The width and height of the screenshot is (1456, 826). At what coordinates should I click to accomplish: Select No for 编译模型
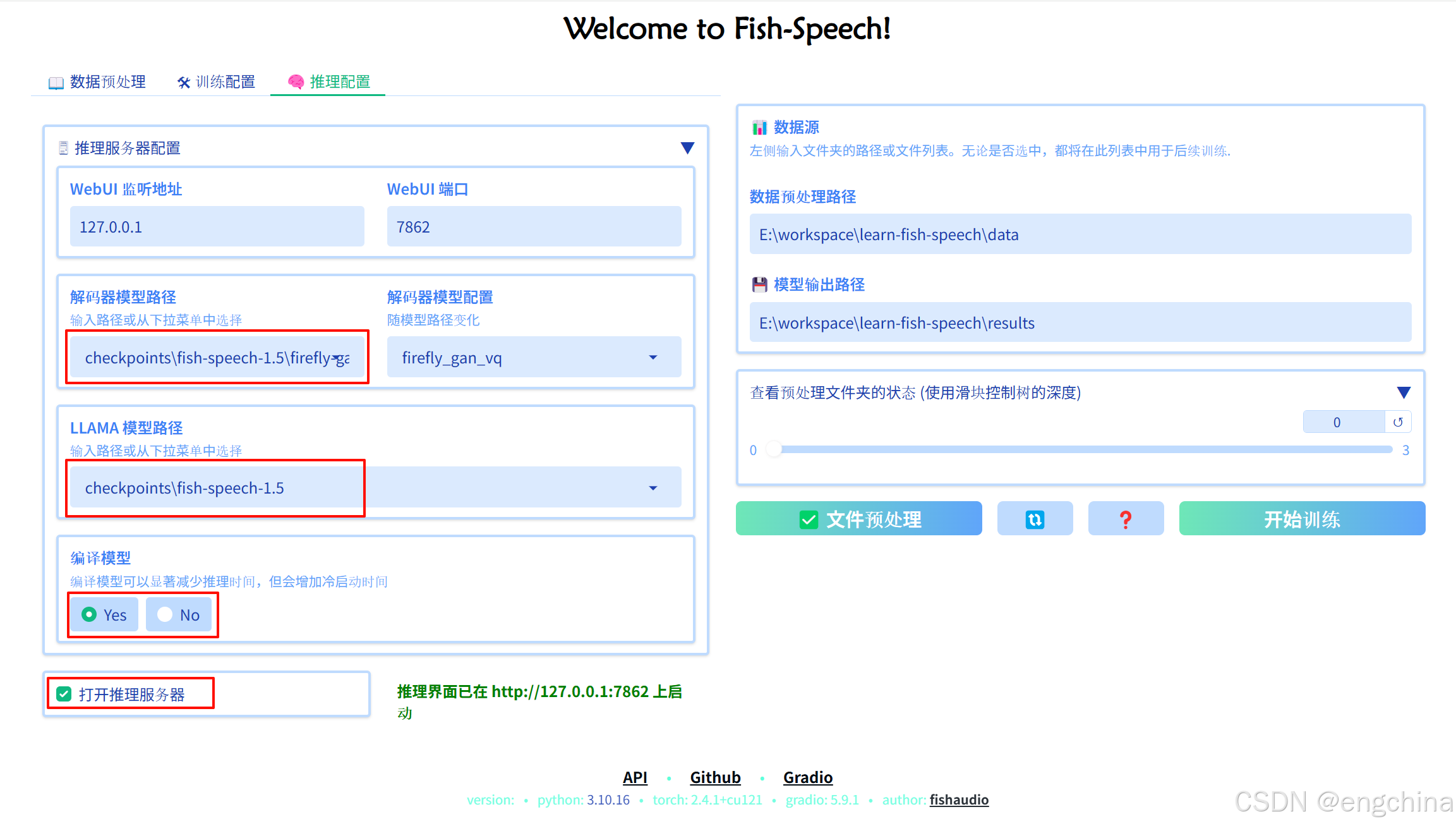tap(165, 614)
